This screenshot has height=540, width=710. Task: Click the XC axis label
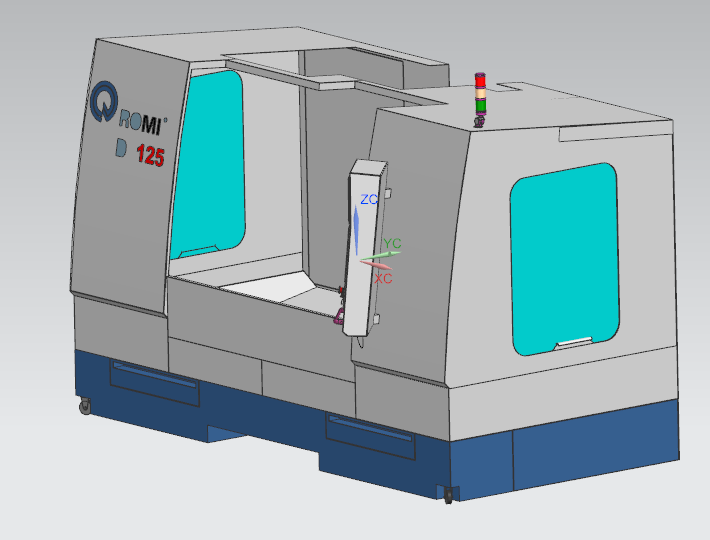point(383,278)
